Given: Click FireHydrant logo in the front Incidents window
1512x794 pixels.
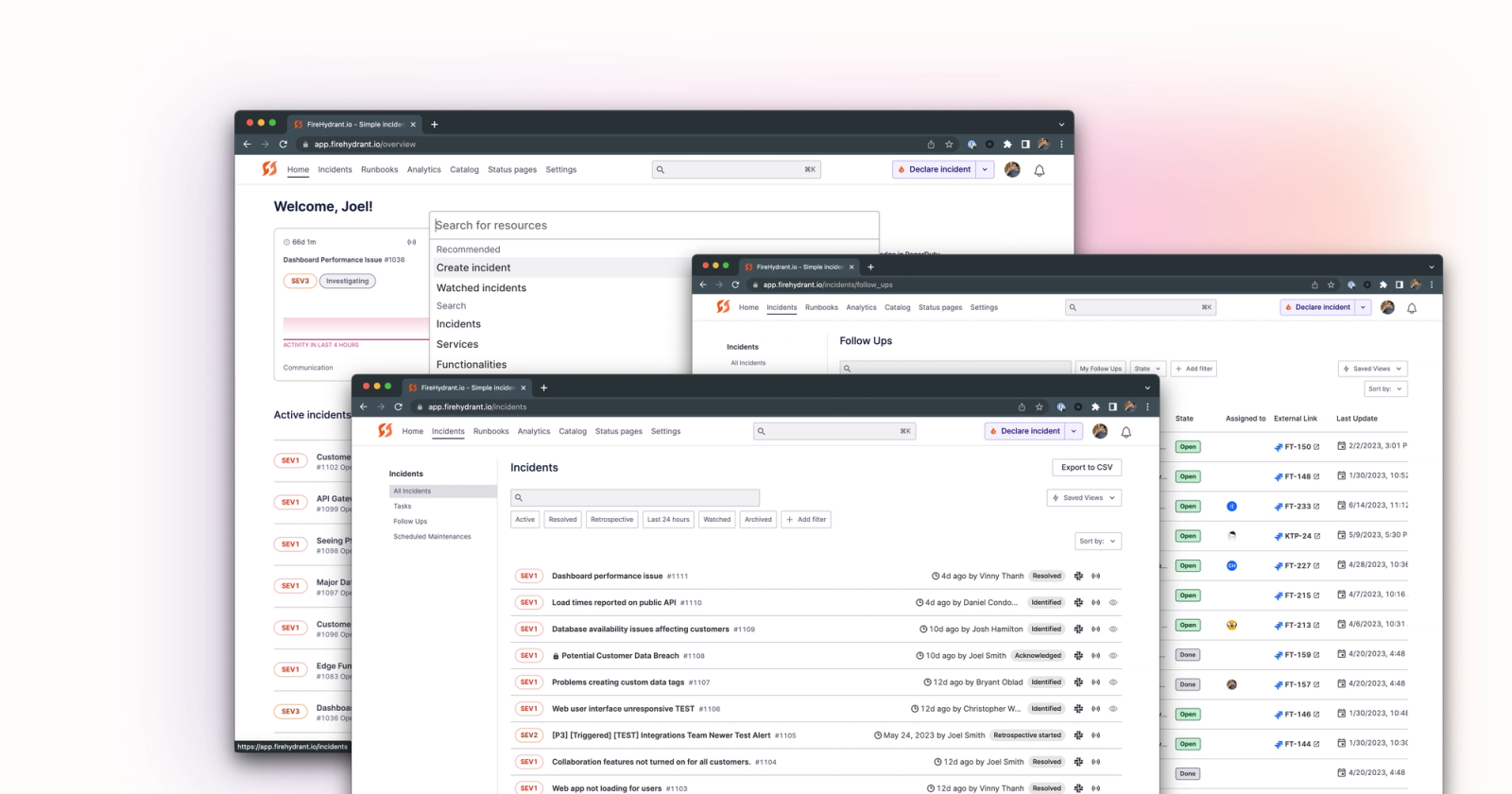Looking at the screenshot, I should click(385, 430).
